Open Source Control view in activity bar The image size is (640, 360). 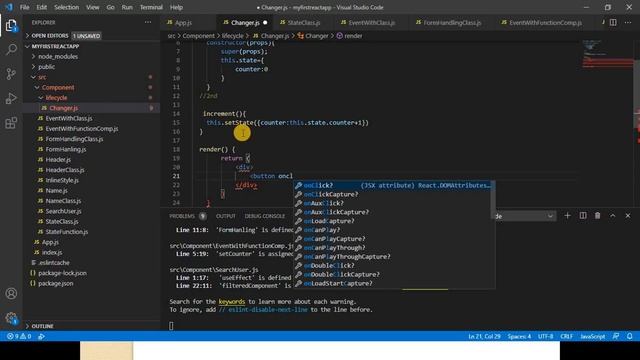(x=11, y=74)
